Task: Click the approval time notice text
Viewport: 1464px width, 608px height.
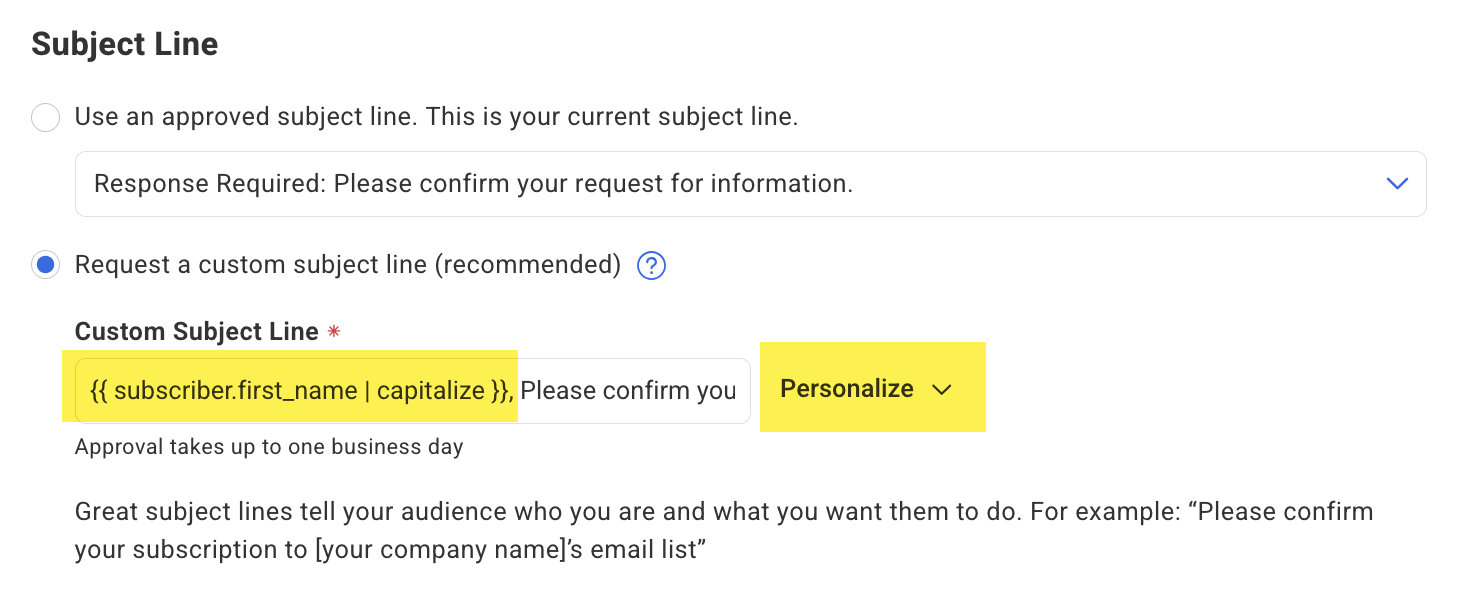Action: (x=268, y=447)
